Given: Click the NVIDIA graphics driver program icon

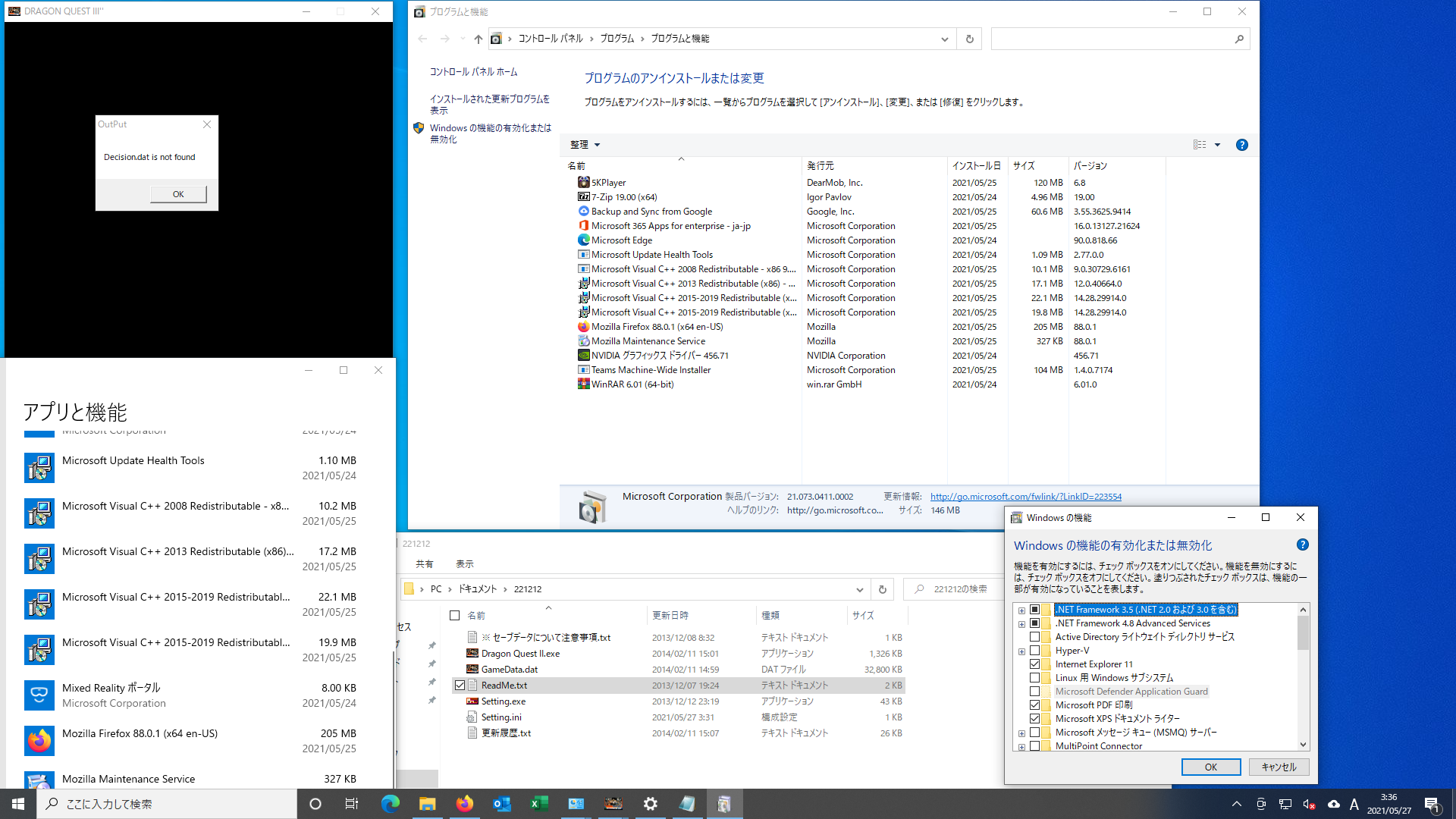Looking at the screenshot, I should tap(583, 356).
